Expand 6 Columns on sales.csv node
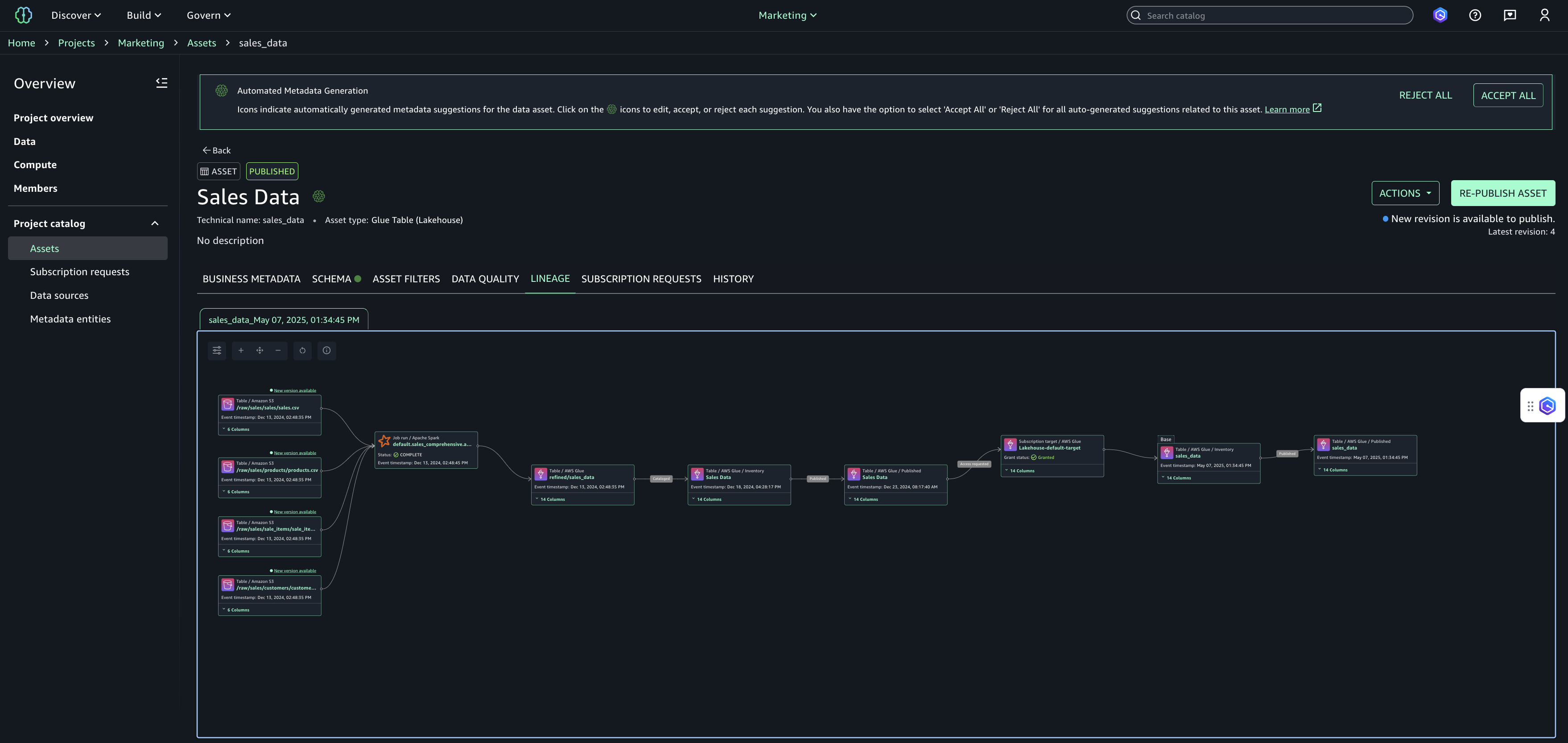 coord(235,429)
